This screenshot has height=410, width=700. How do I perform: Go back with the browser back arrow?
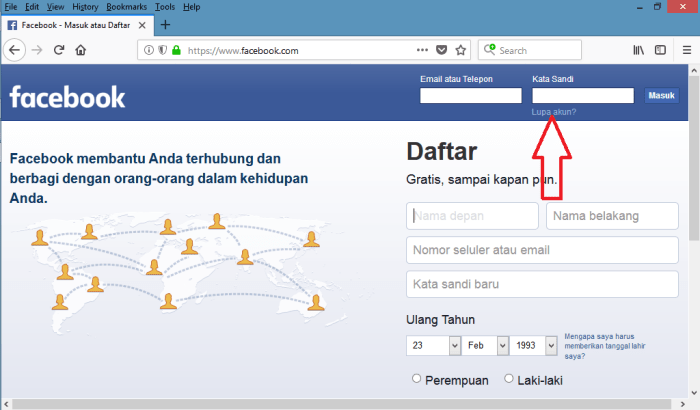[x=14, y=50]
